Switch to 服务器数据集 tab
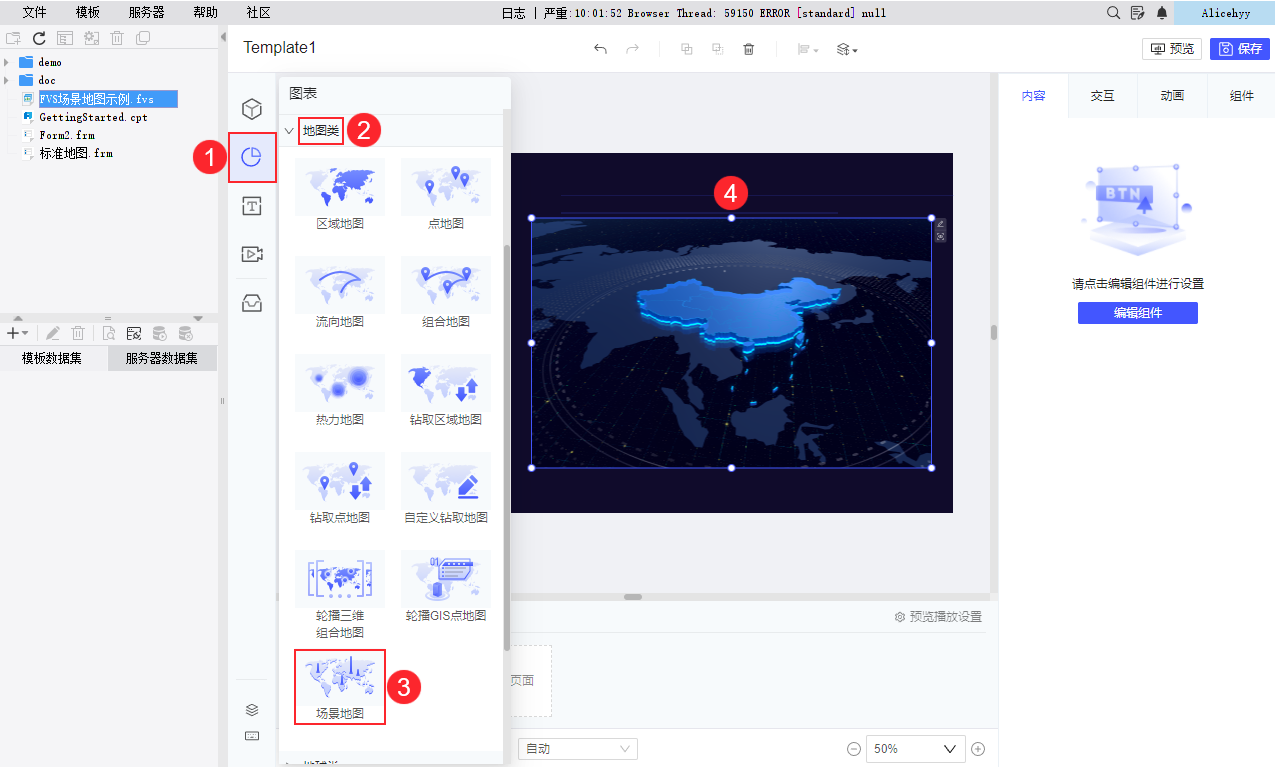Image resolution: width=1275 pixels, height=767 pixels. pos(162,359)
